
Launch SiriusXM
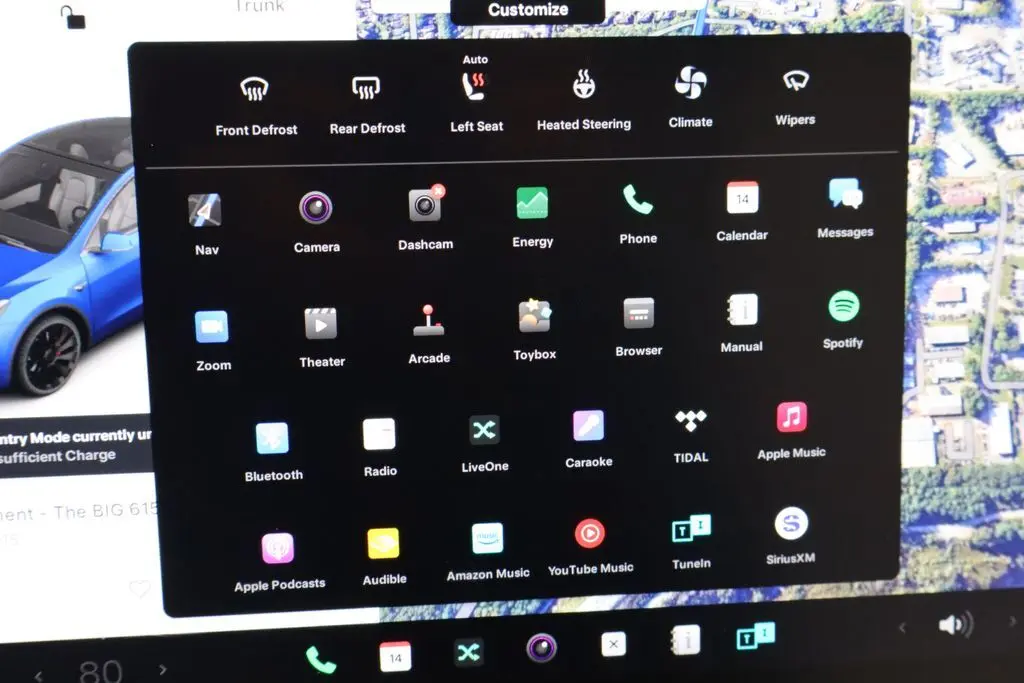click(x=791, y=536)
